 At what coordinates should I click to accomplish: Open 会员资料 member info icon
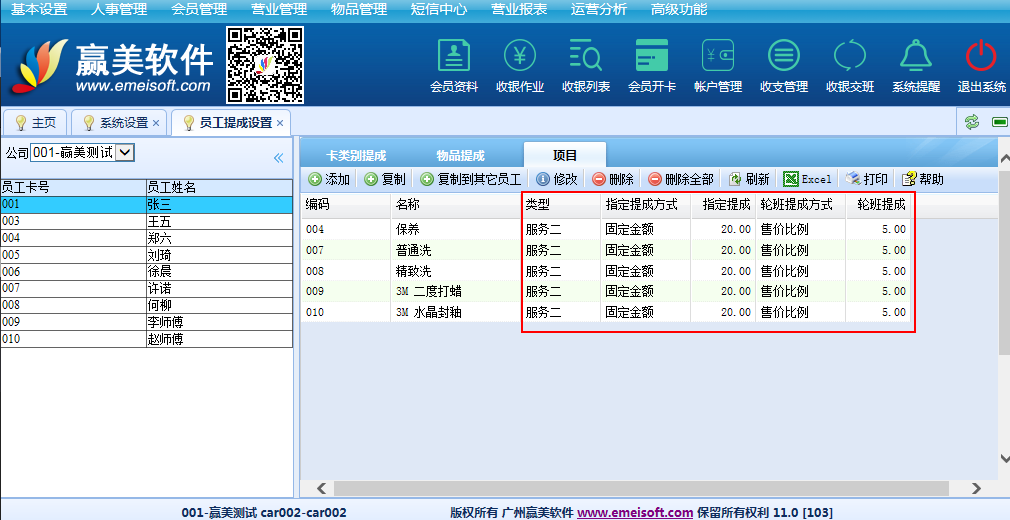point(453,56)
